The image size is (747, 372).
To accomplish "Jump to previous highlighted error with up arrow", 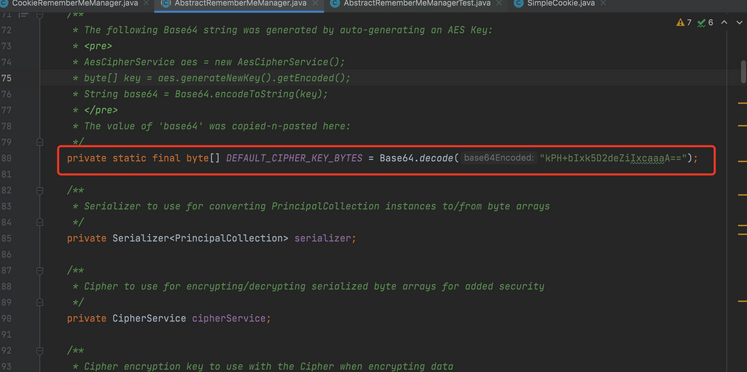I will click(x=724, y=22).
